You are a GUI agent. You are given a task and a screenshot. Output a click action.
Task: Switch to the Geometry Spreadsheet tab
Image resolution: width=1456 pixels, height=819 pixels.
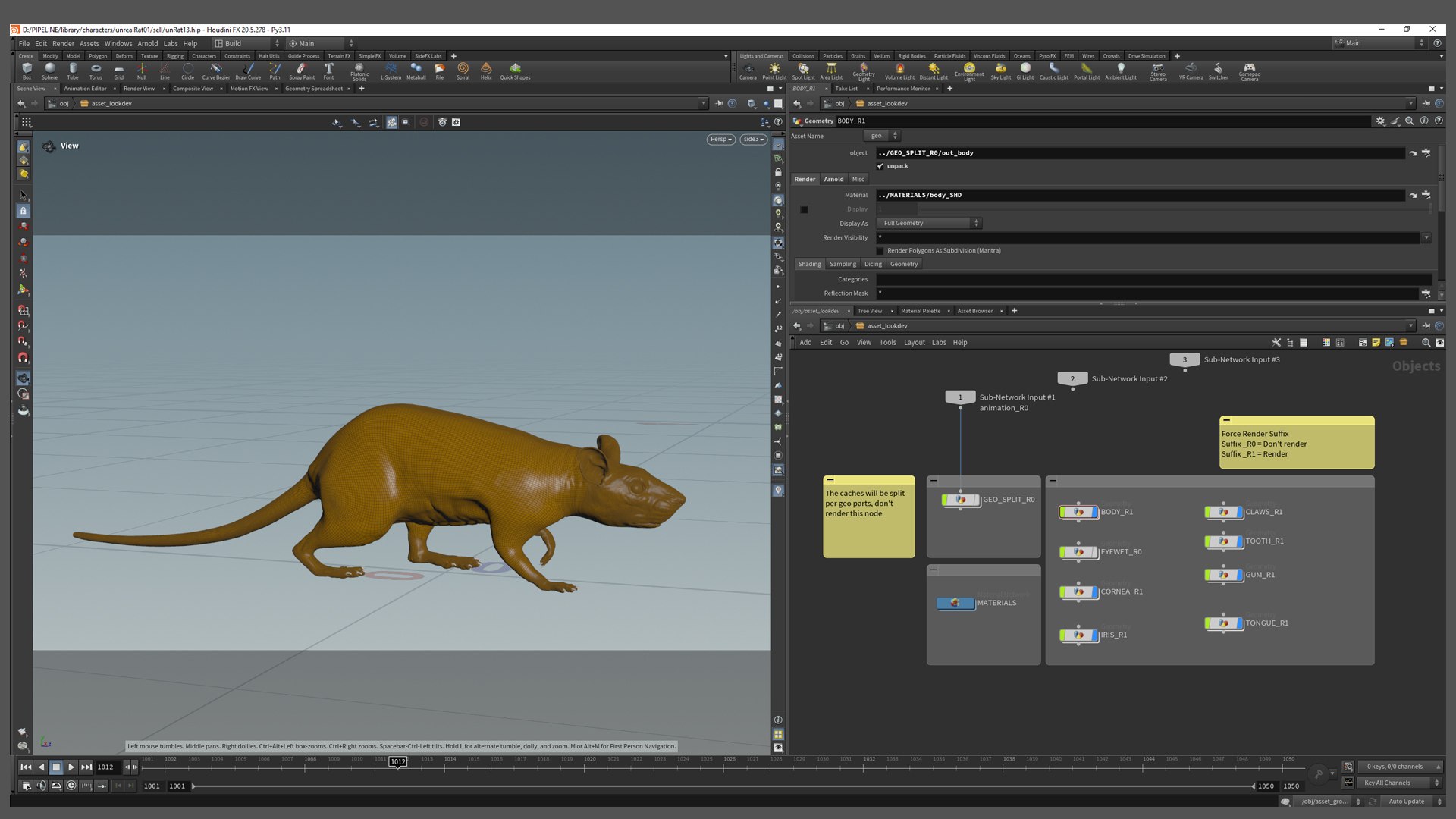pos(313,89)
